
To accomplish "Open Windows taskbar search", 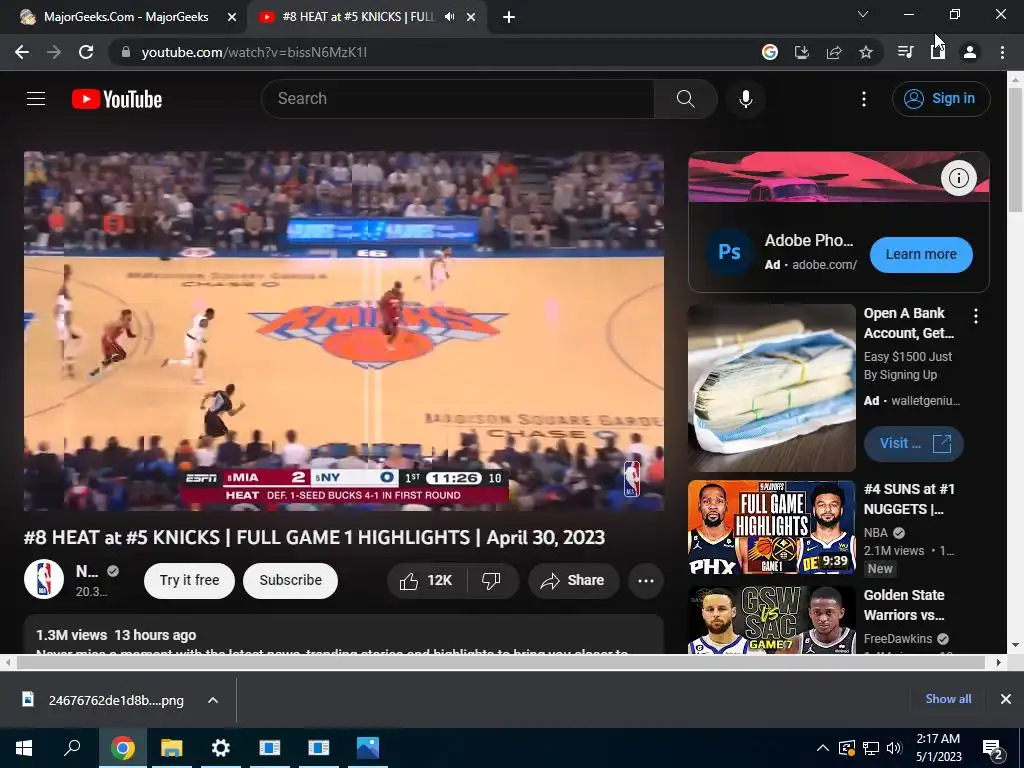I will (x=72, y=748).
